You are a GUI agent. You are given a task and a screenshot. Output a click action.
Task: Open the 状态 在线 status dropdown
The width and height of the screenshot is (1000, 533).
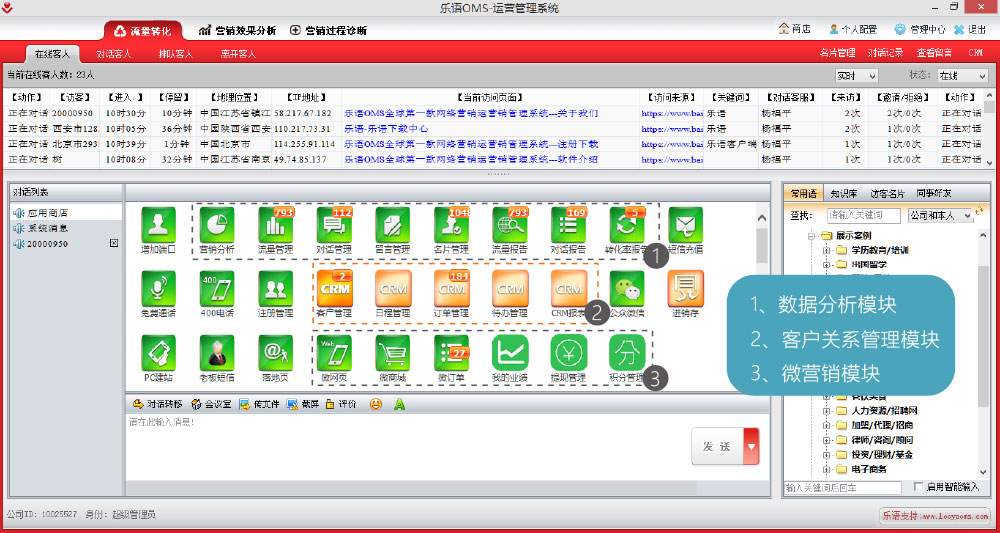tap(960, 76)
